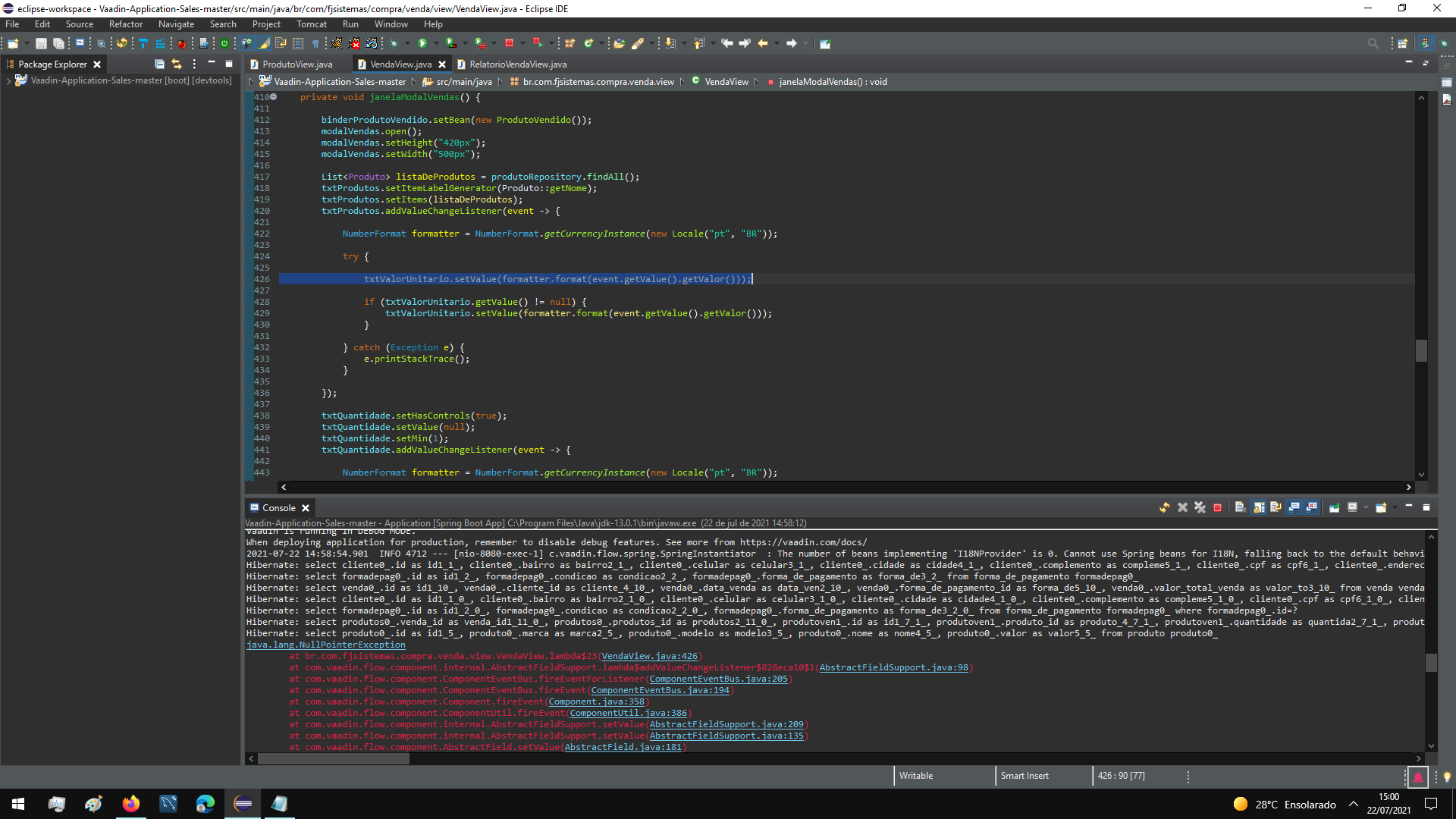Screen dimensions: 1456x819
Task: Terminate the application with the console's red stop button
Action: tap(1217, 508)
